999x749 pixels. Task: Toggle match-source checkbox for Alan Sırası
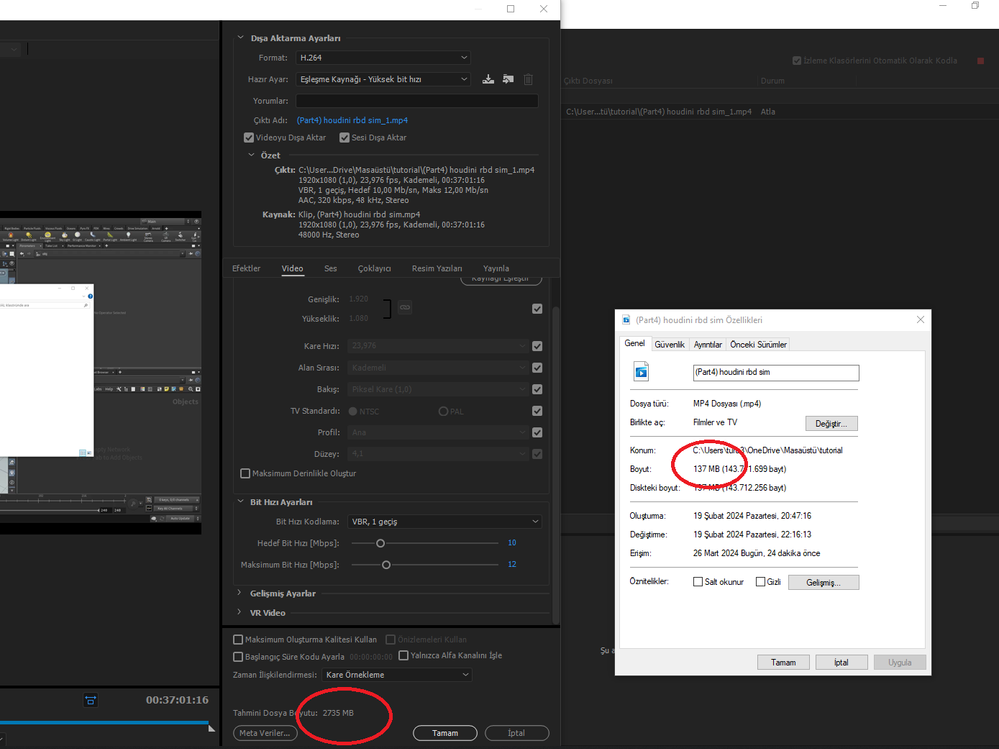pos(537,367)
